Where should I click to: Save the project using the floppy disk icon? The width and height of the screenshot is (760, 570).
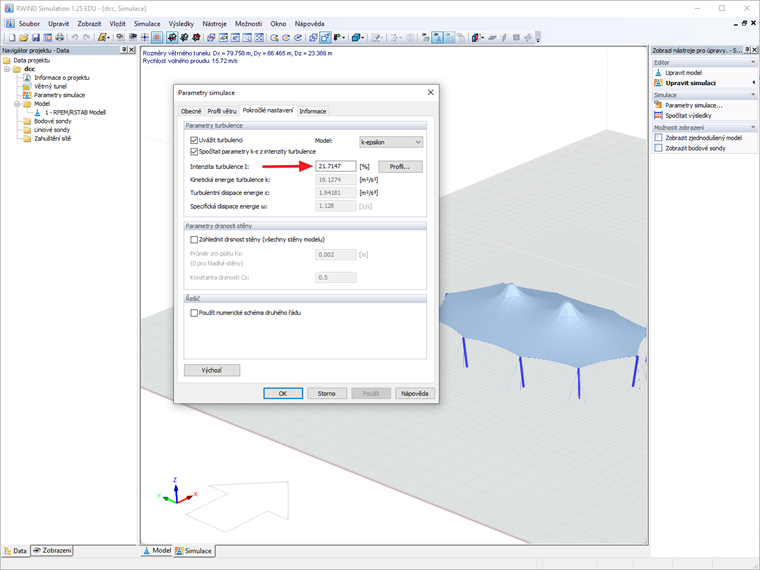tap(35, 37)
